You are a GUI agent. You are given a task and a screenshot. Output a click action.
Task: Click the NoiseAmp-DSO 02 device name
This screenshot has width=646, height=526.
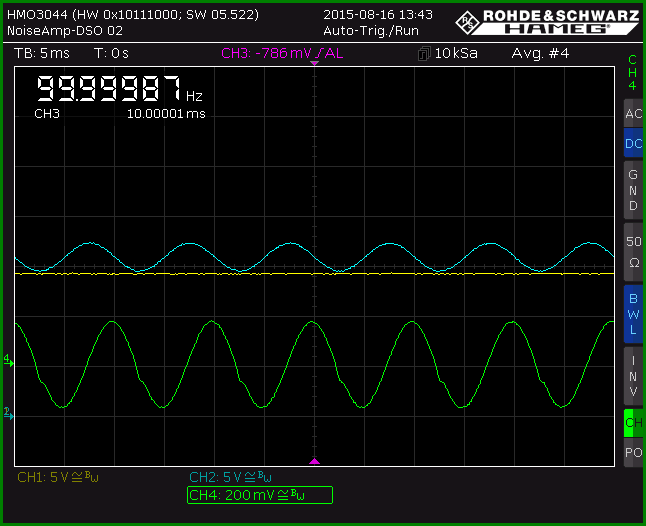65,31
